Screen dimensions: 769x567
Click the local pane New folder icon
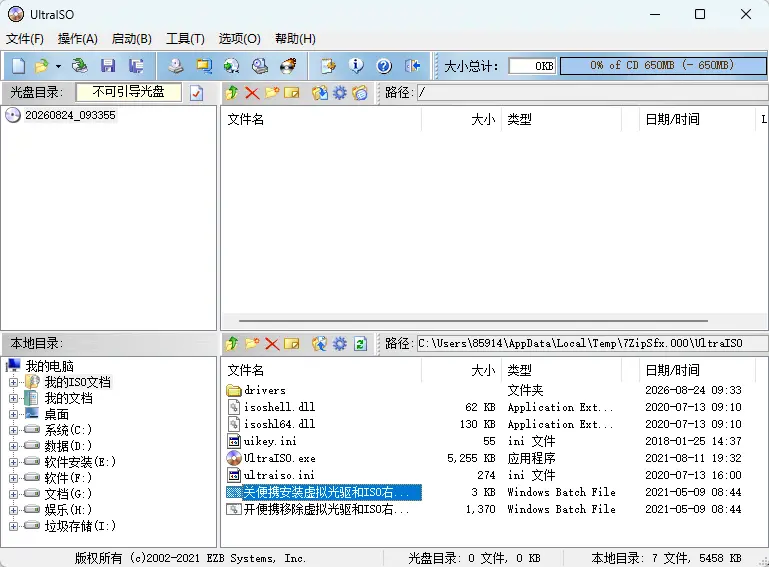(x=252, y=344)
